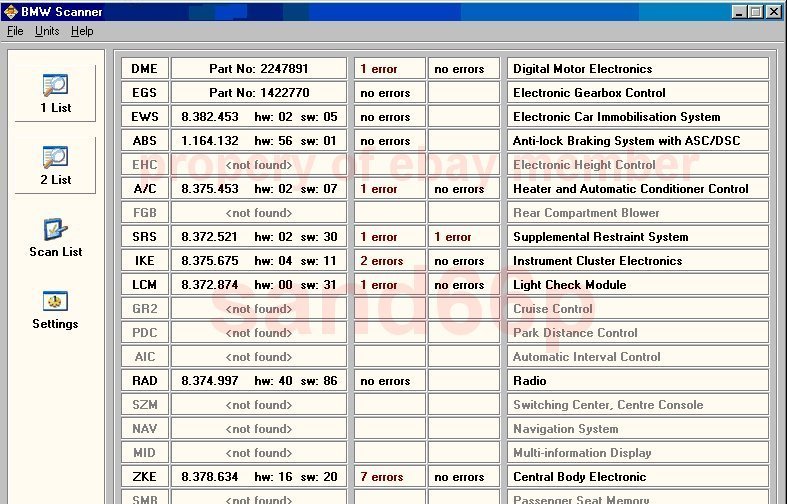Click the 8.382.453 EWS version cell
Image resolution: width=787 pixels, height=504 pixels.
[x=259, y=116]
